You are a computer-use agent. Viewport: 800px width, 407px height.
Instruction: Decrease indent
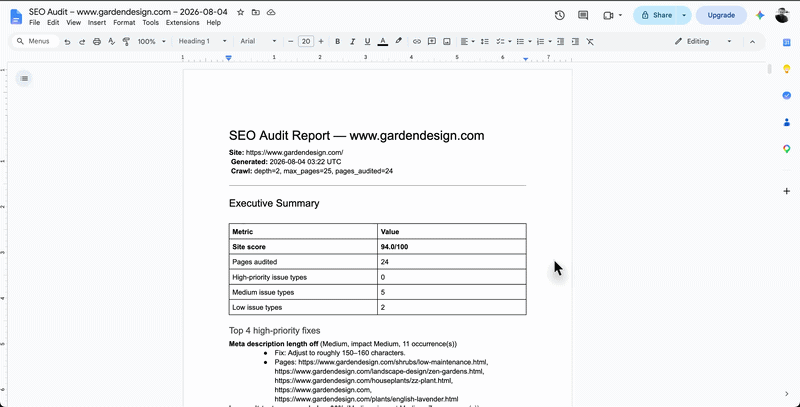[x=560, y=42]
